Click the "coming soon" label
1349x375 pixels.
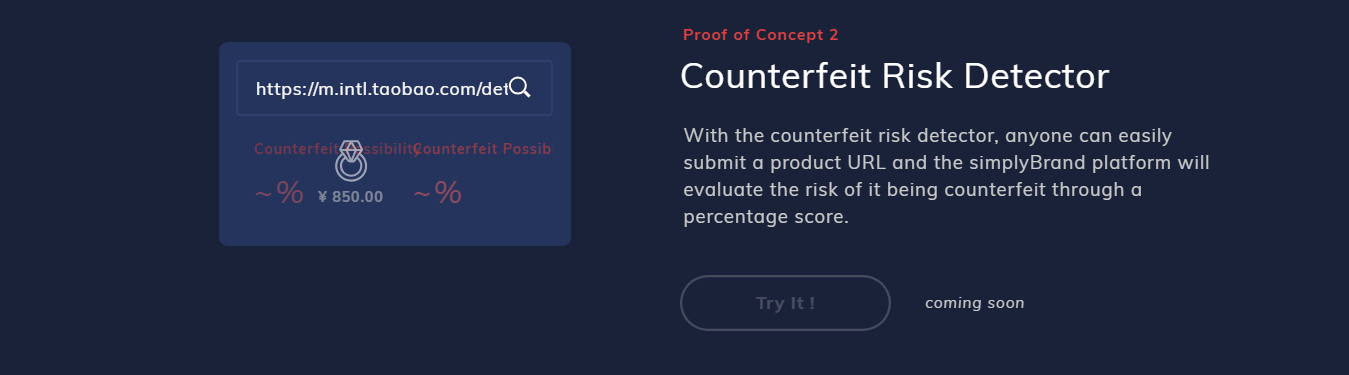(974, 303)
